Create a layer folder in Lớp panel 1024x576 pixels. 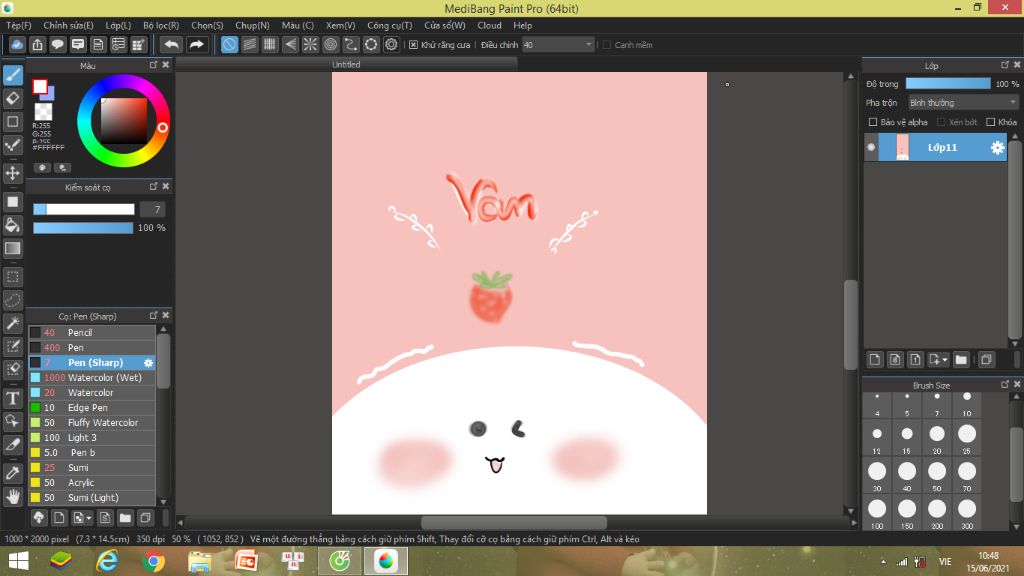coord(961,359)
